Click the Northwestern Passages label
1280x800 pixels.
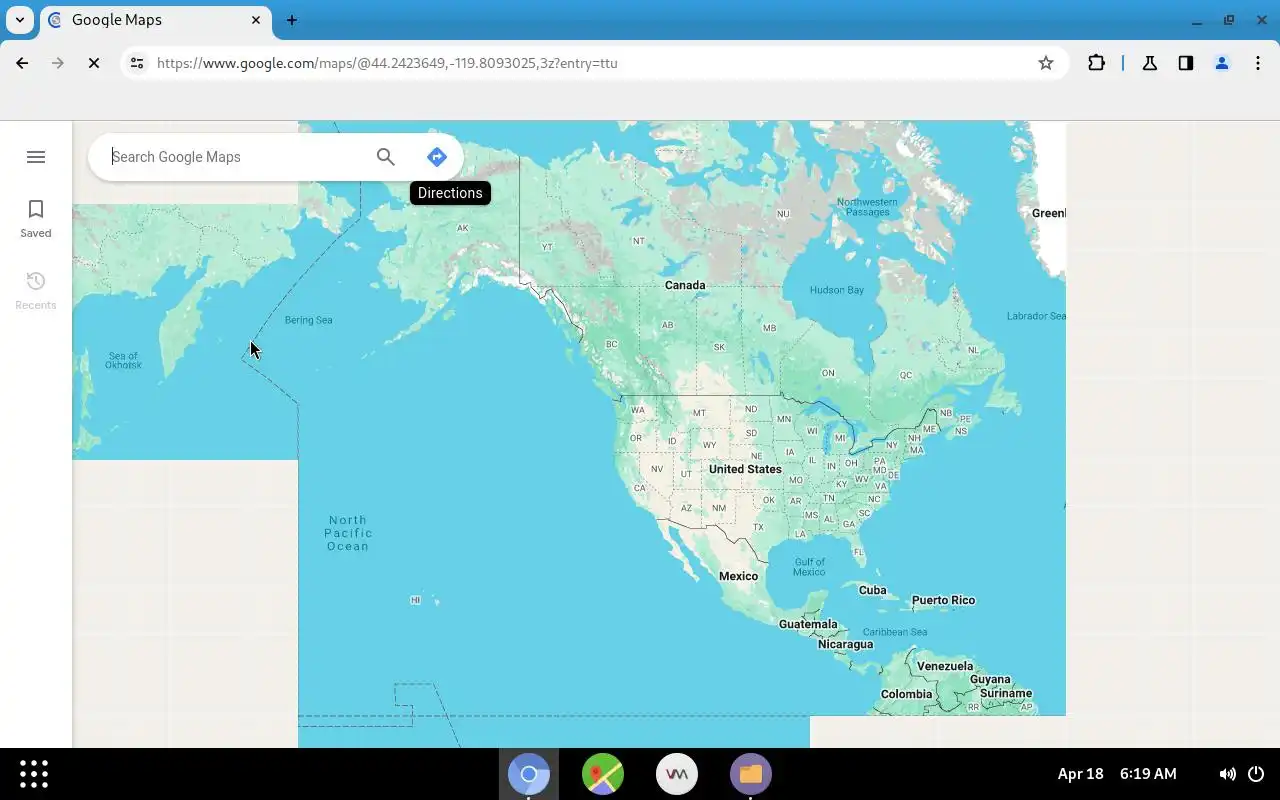click(x=867, y=207)
